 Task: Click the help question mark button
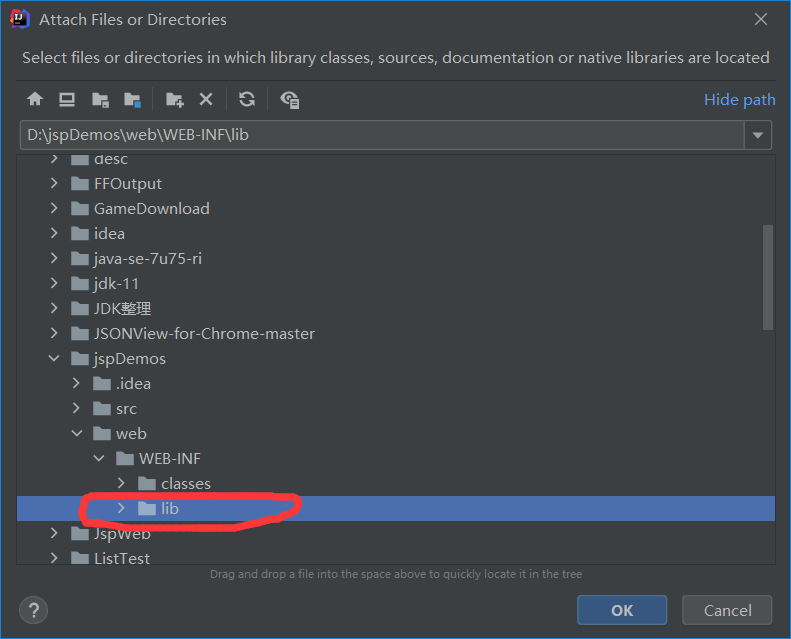tap(33, 610)
